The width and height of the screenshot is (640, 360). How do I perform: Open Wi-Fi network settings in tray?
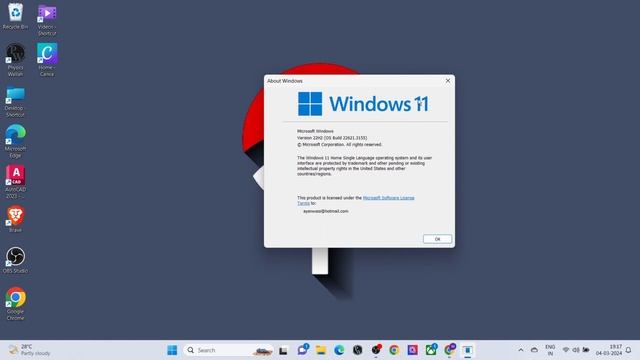566,350
